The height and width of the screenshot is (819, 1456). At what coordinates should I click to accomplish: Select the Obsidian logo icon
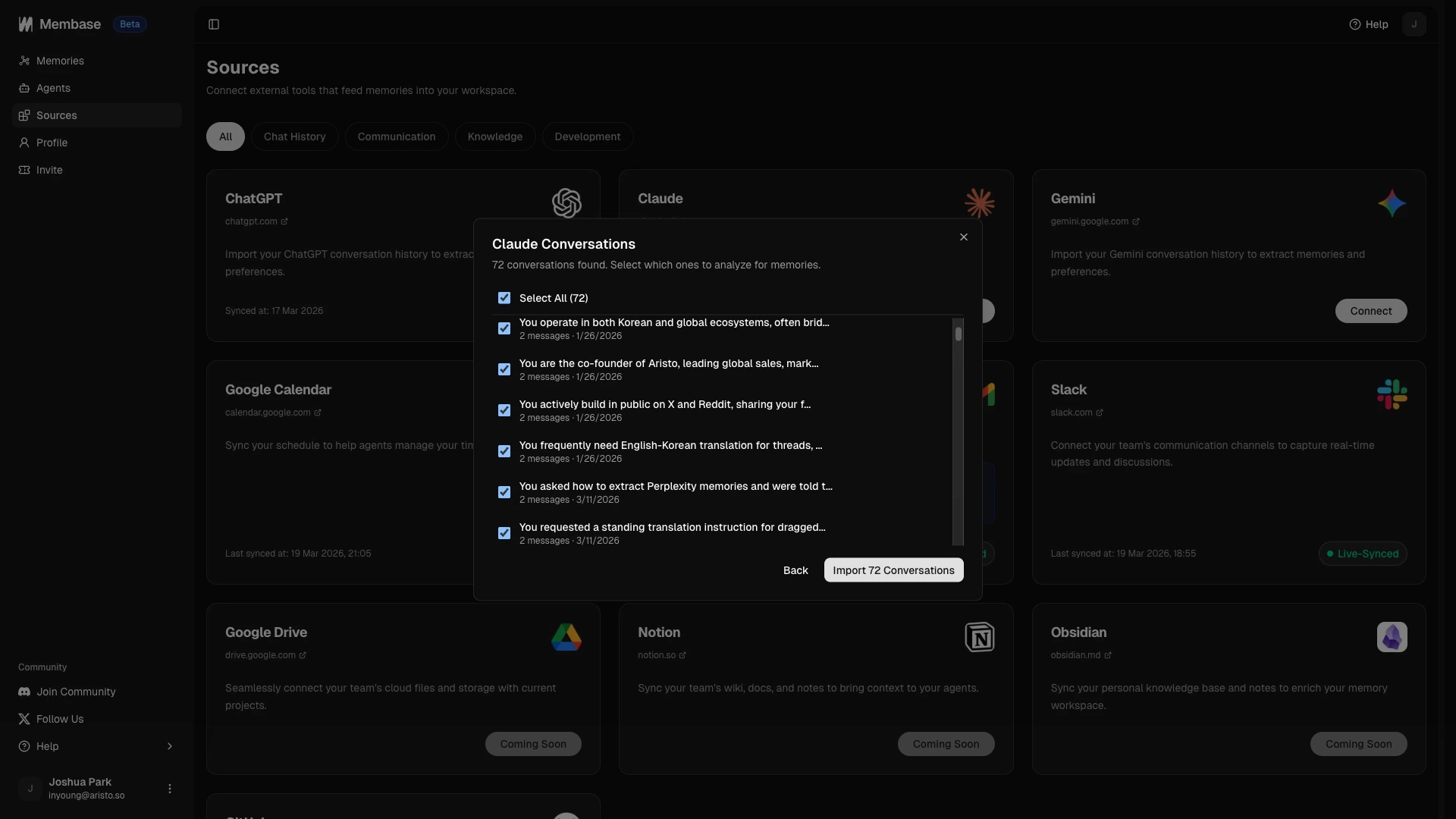click(x=1392, y=637)
